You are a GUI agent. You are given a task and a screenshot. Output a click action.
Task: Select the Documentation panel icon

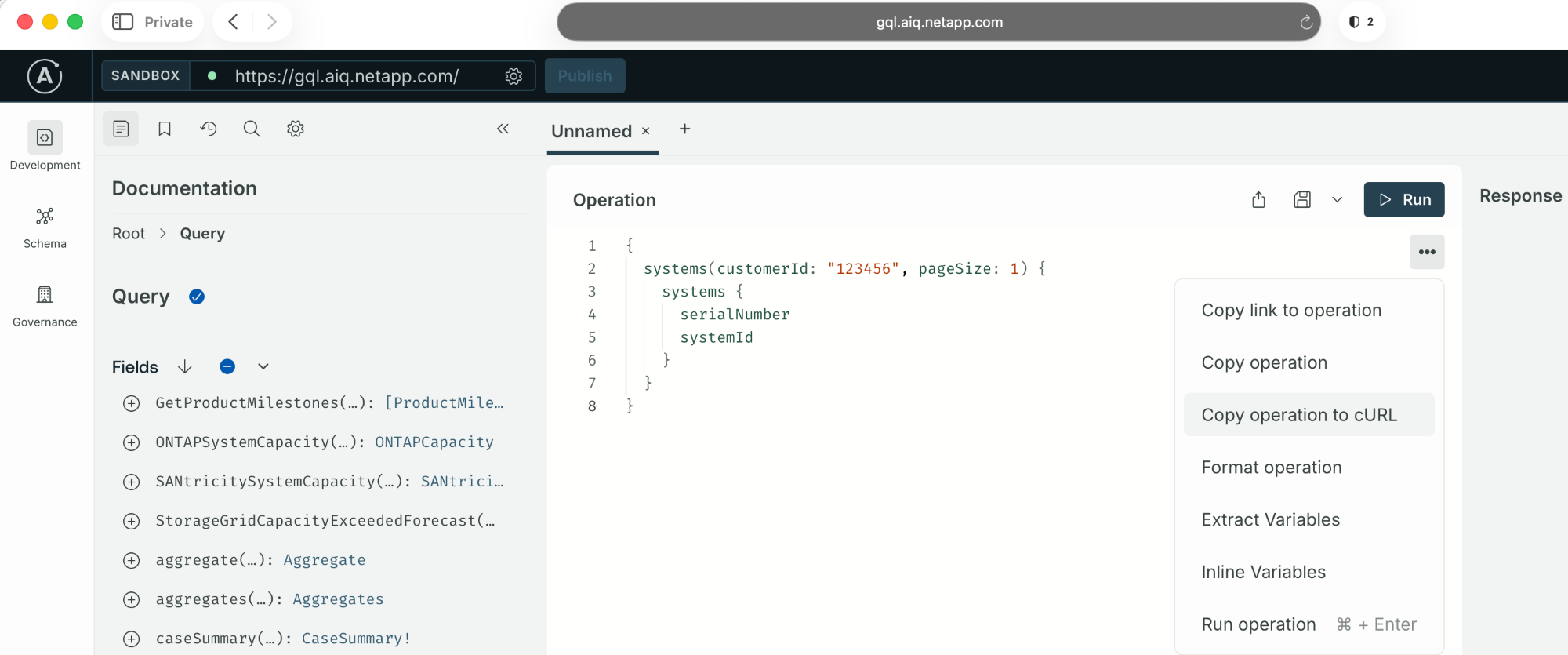click(121, 129)
